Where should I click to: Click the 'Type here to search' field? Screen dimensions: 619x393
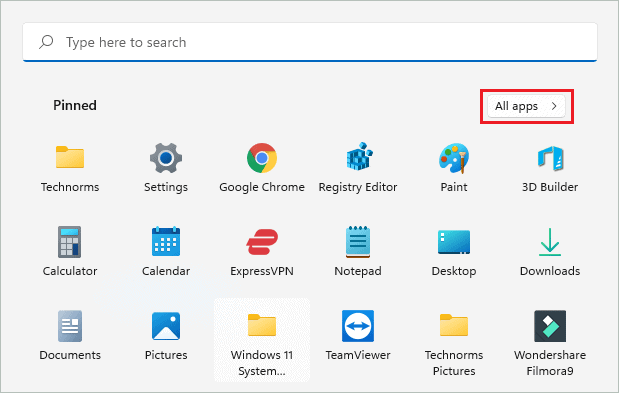pos(310,42)
